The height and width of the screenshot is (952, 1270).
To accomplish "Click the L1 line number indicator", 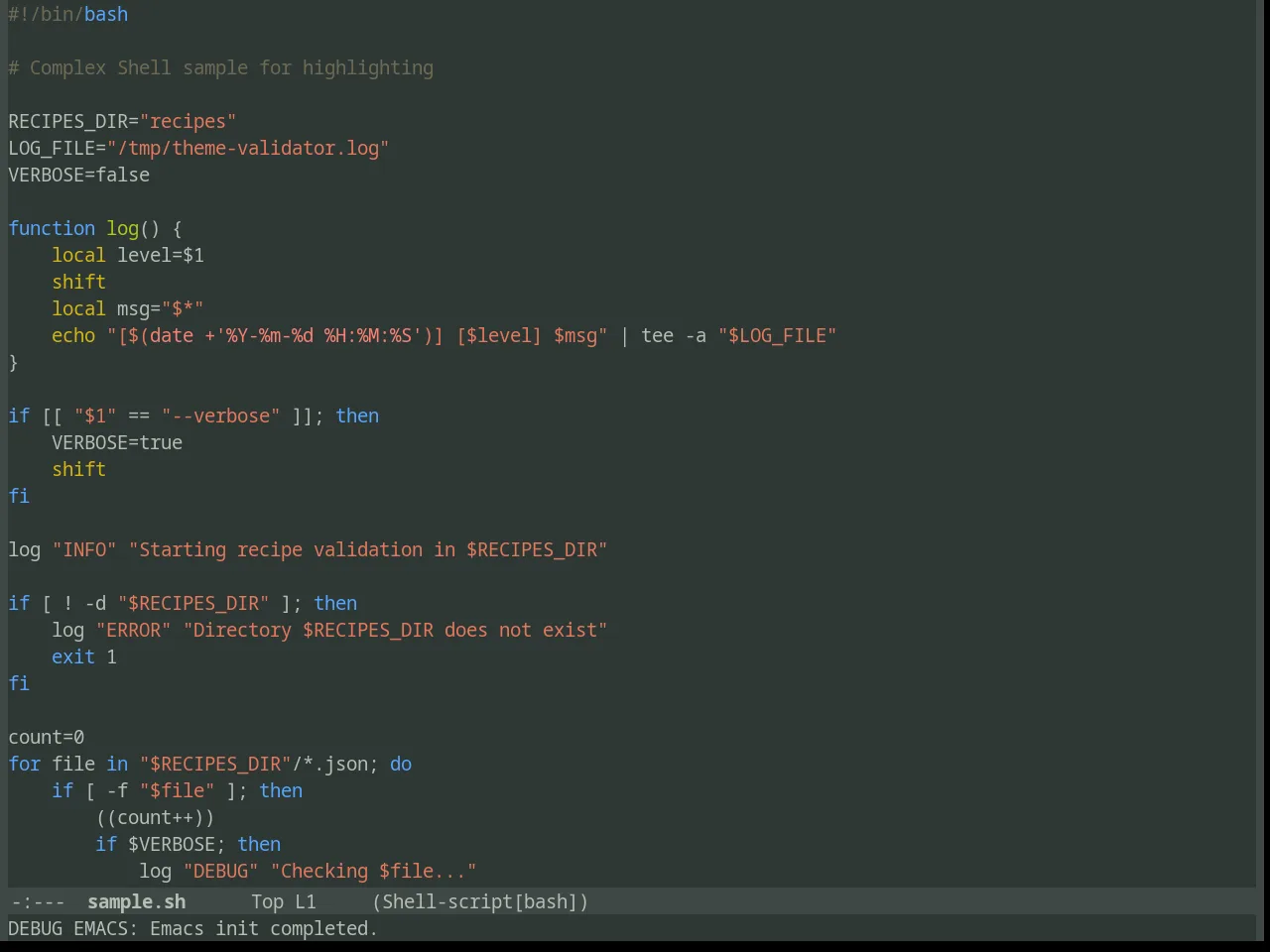I will 305,901.
